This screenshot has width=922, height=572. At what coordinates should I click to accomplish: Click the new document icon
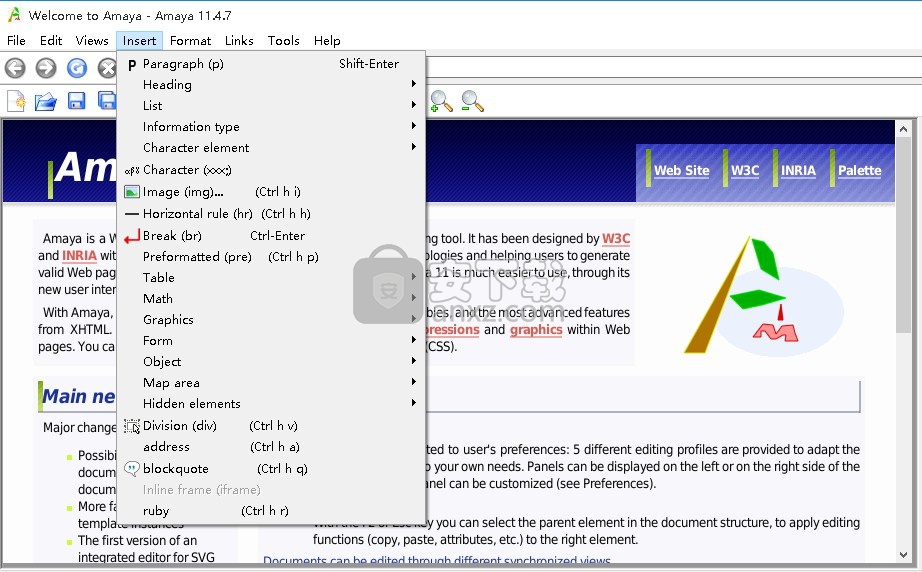coord(16,101)
